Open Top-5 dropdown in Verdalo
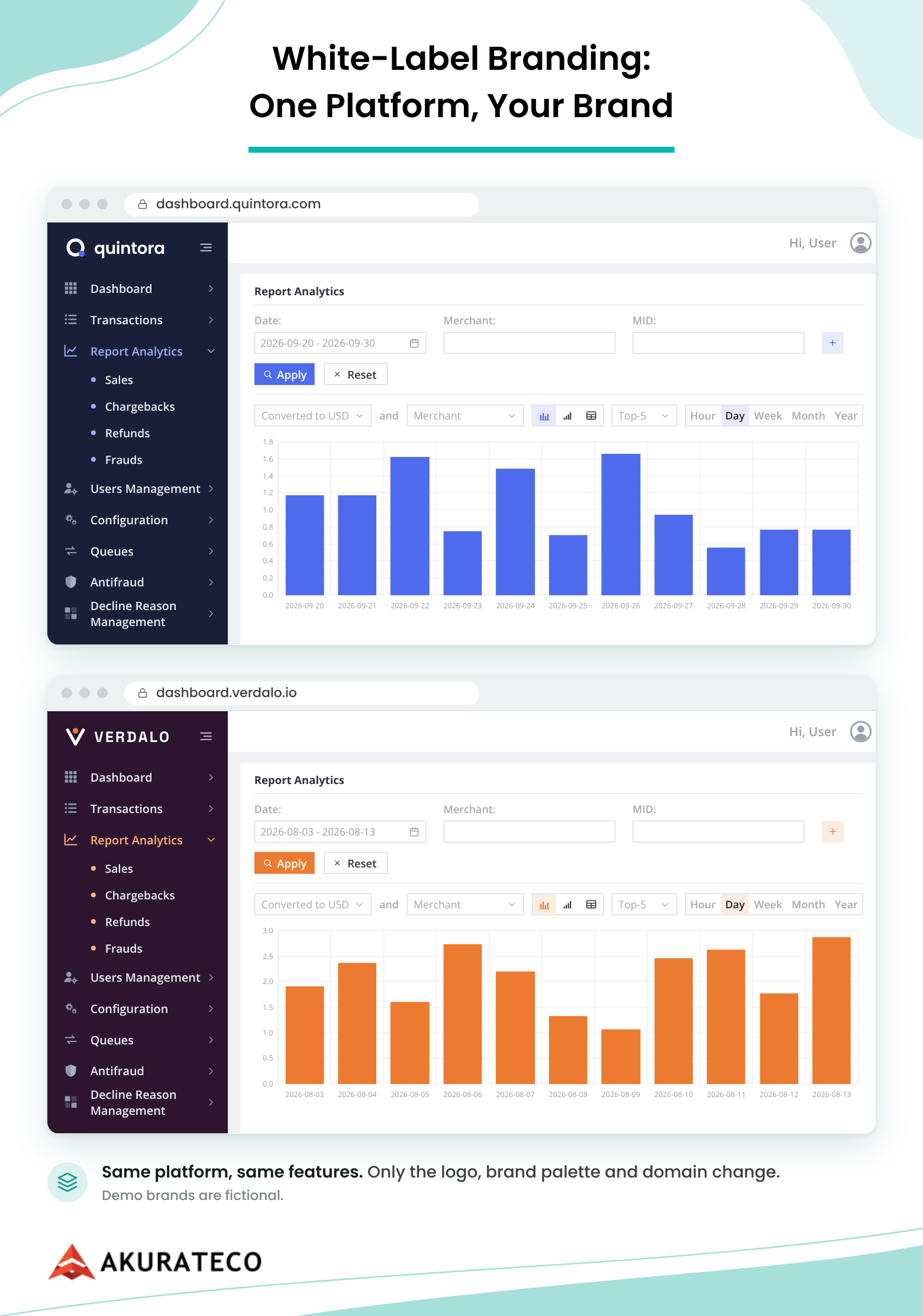Screen dimensions: 923x1316 (644, 905)
